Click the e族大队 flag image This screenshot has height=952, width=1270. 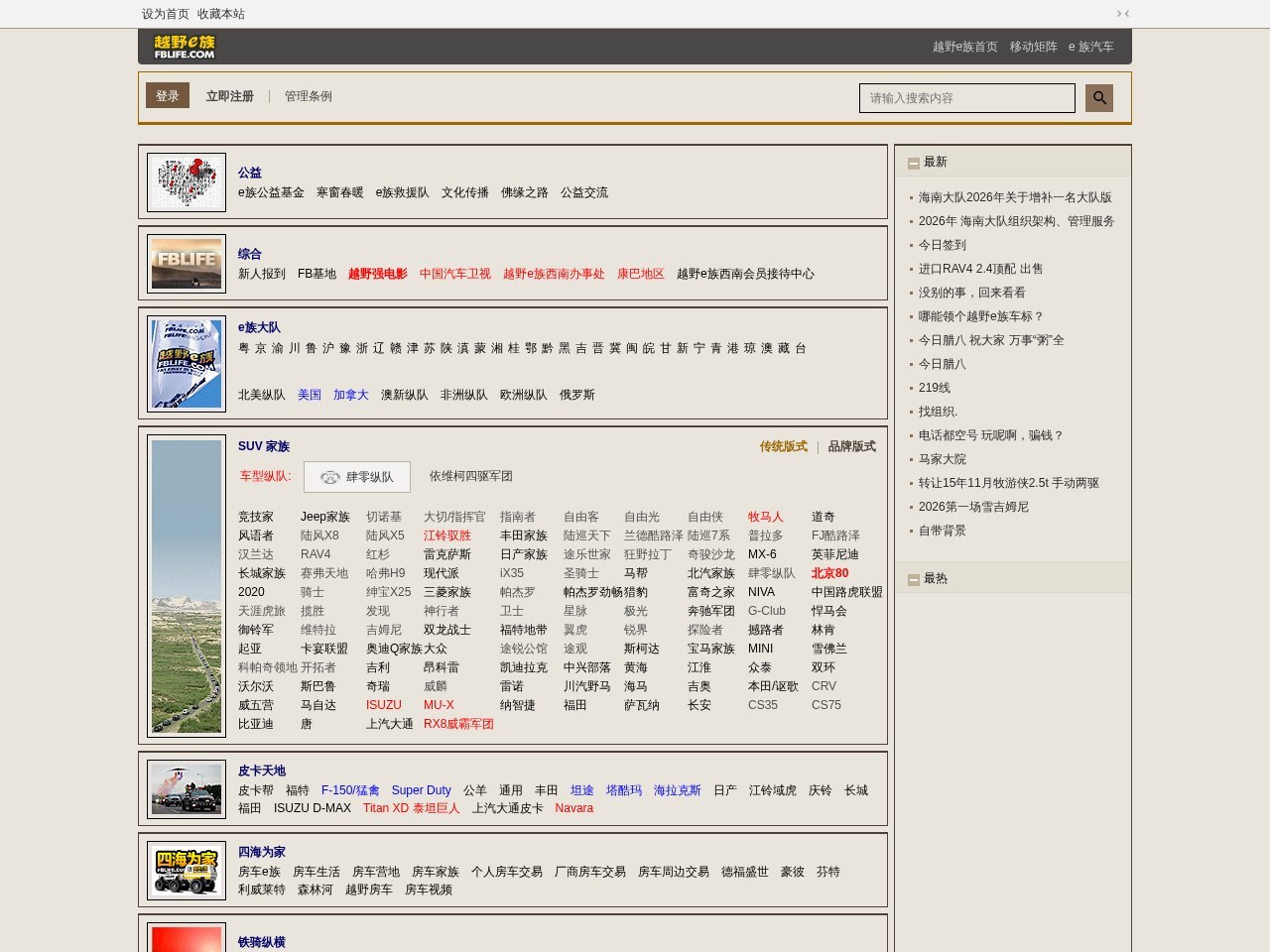coord(187,364)
